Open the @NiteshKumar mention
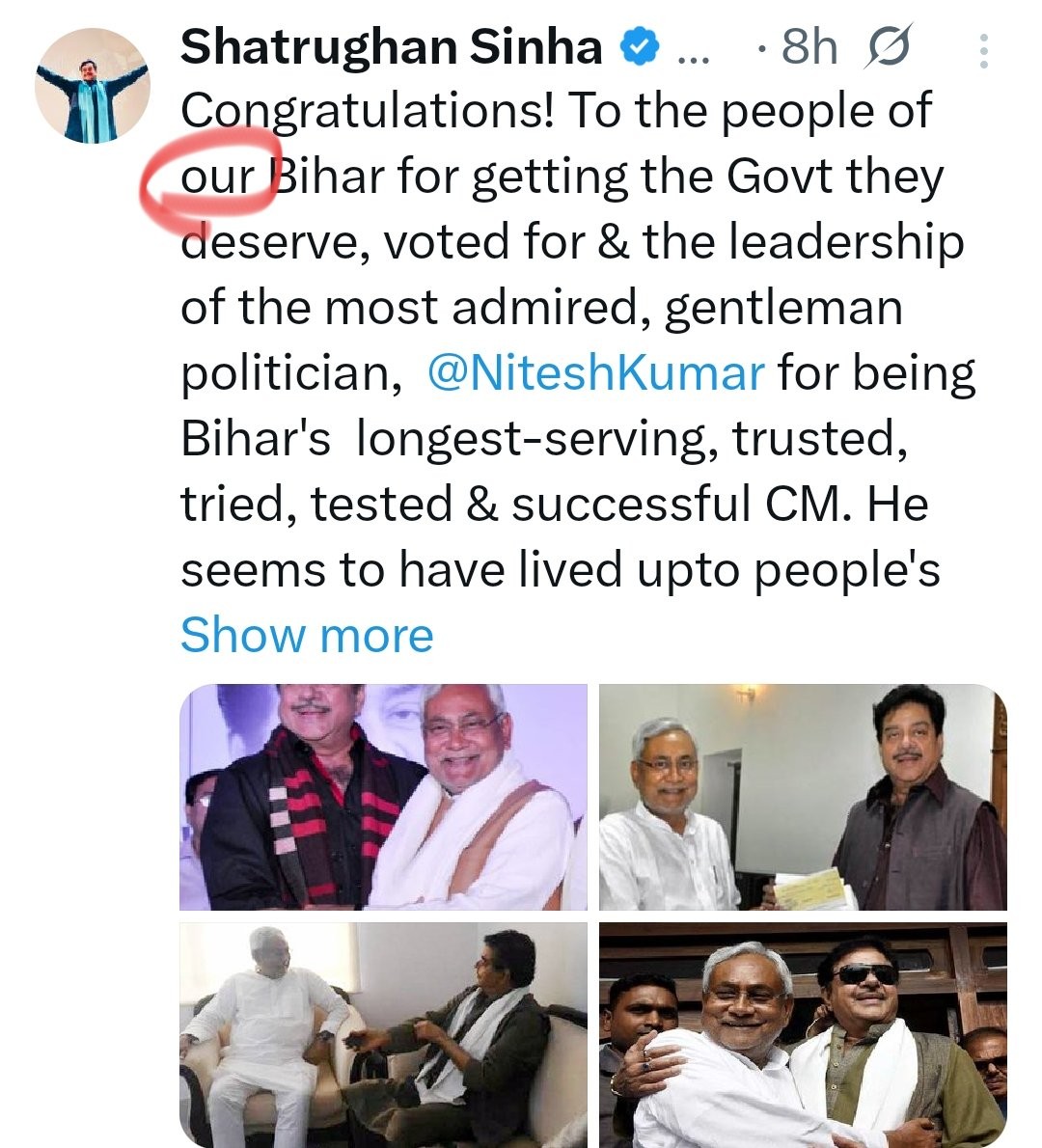This screenshot has height=1148, width=1042. 594,372
